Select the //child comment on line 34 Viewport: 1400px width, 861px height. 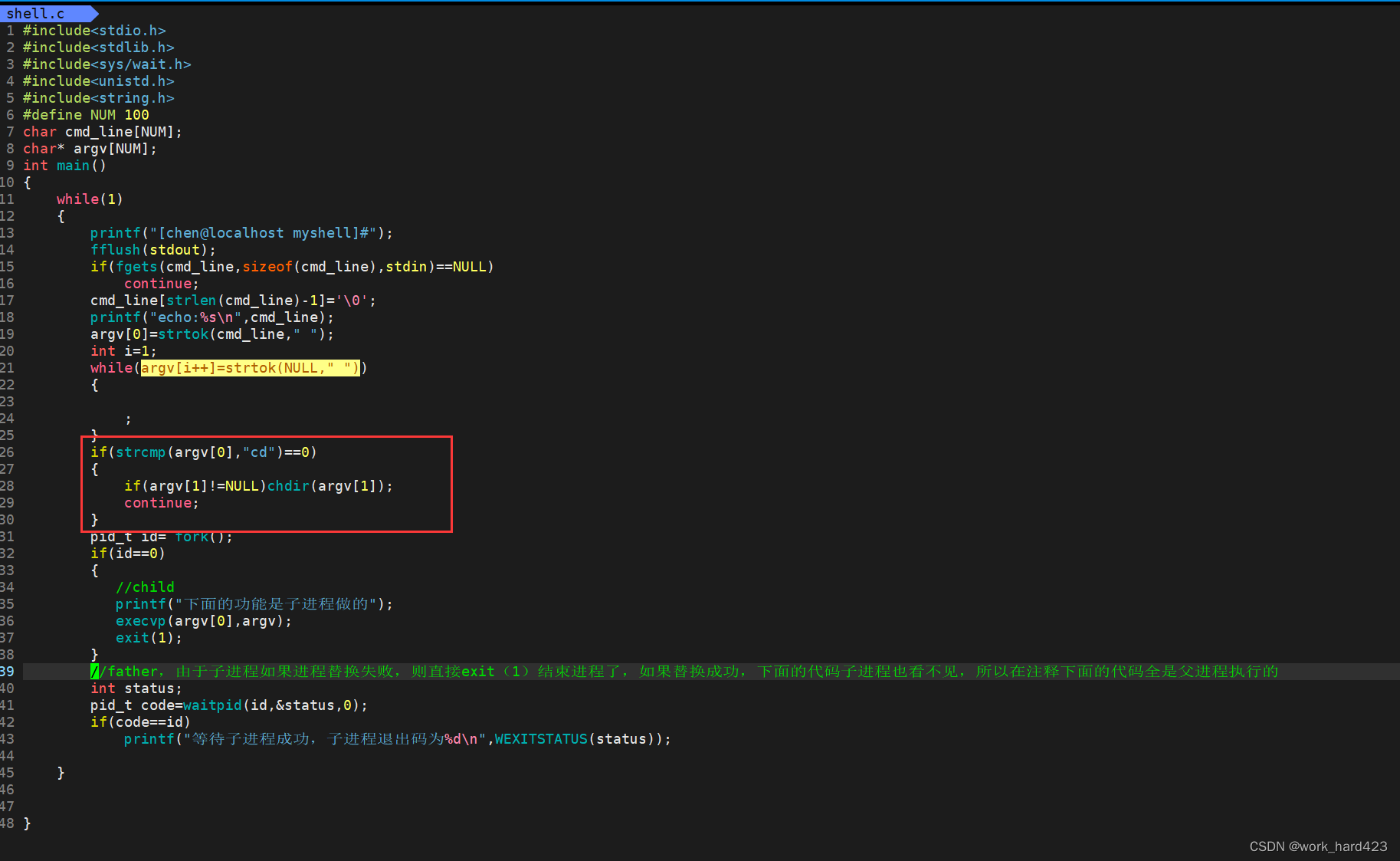click(145, 587)
